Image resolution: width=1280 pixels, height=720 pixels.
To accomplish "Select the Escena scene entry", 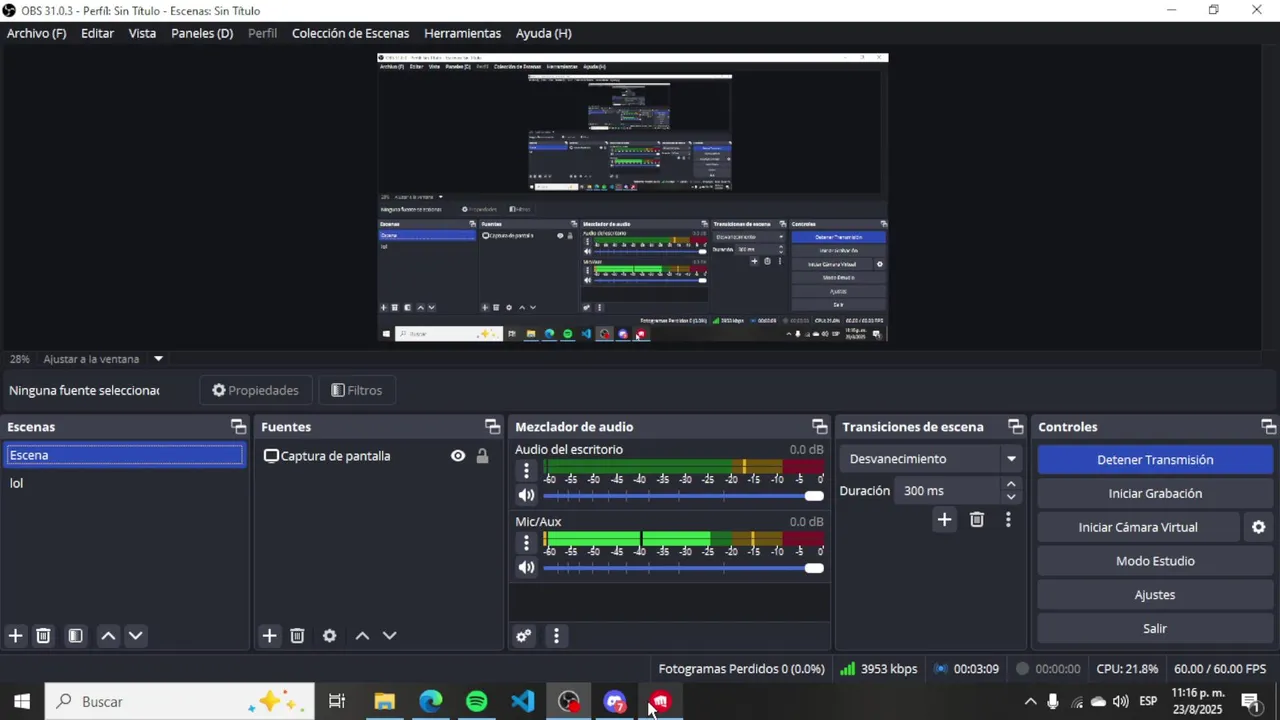I will click(124, 455).
